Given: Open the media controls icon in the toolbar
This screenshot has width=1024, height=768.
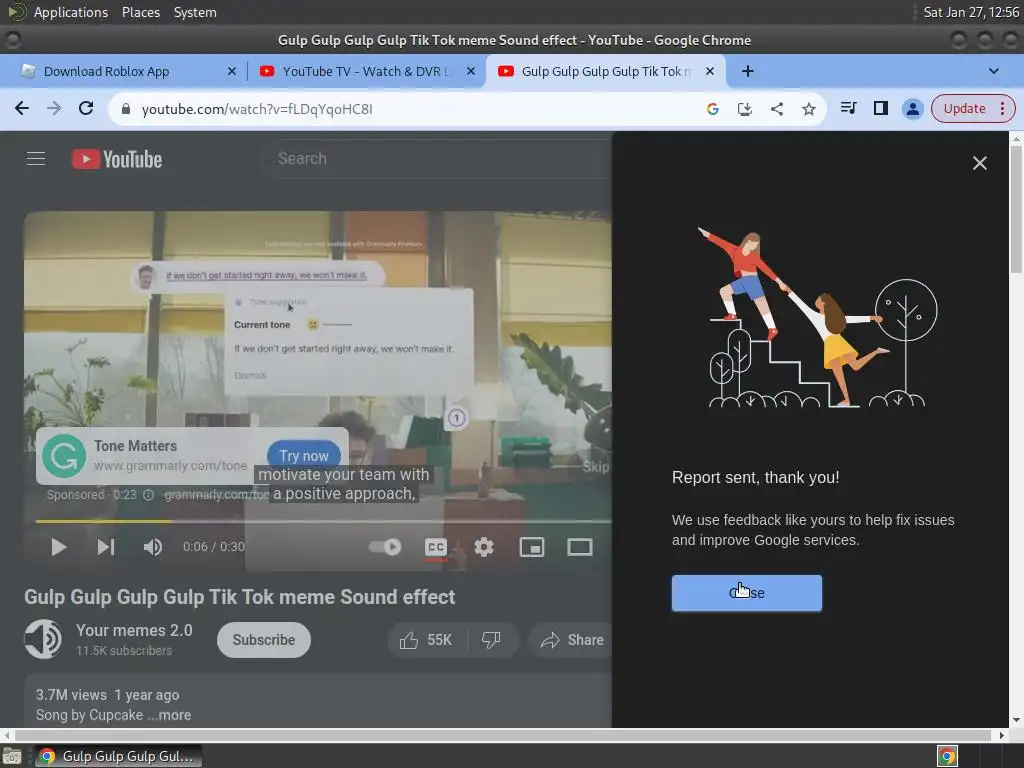Looking at the screenshot, I should (848, 108).
